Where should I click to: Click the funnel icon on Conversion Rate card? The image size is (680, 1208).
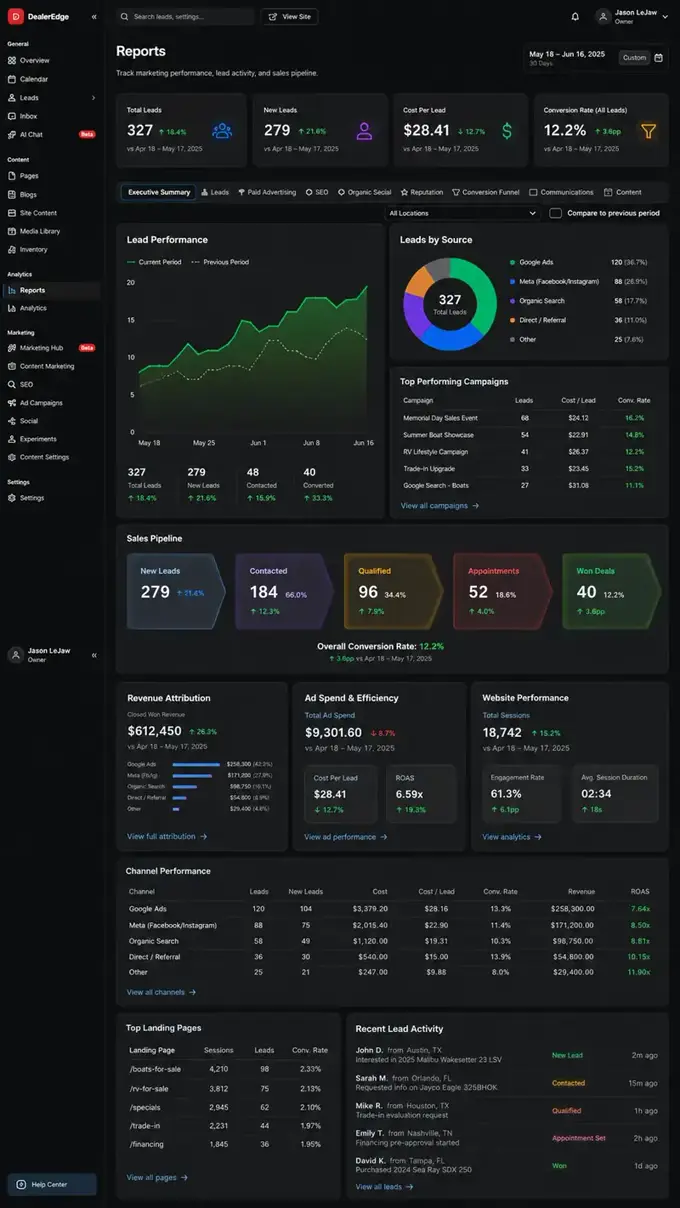(648, 131)
